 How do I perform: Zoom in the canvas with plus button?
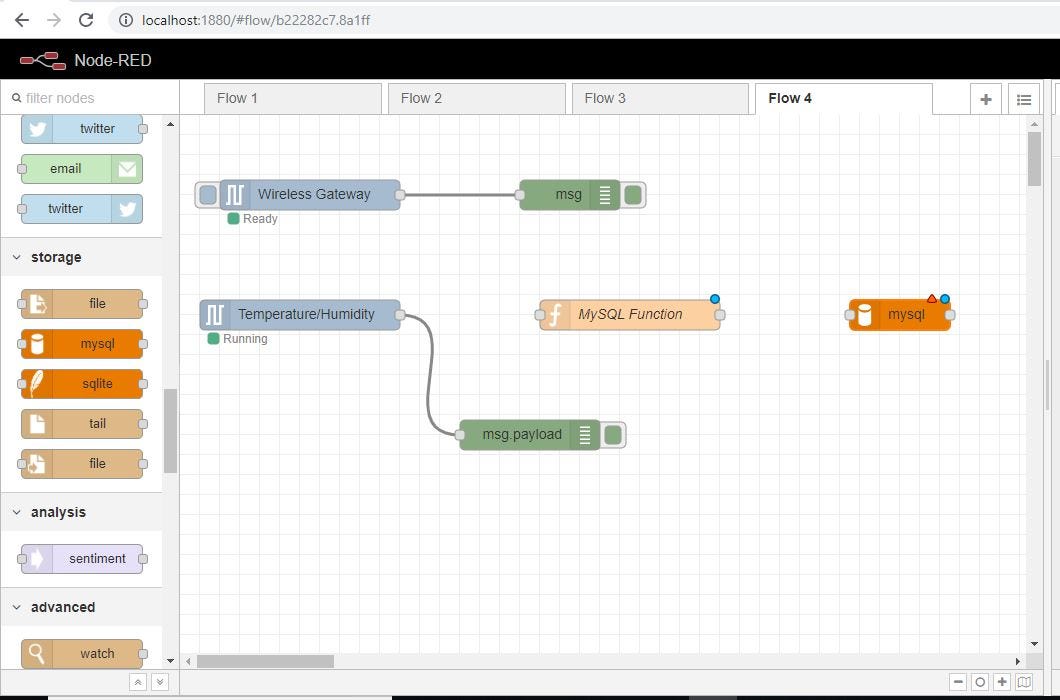pyautogui.click(x=1002, y=682)
